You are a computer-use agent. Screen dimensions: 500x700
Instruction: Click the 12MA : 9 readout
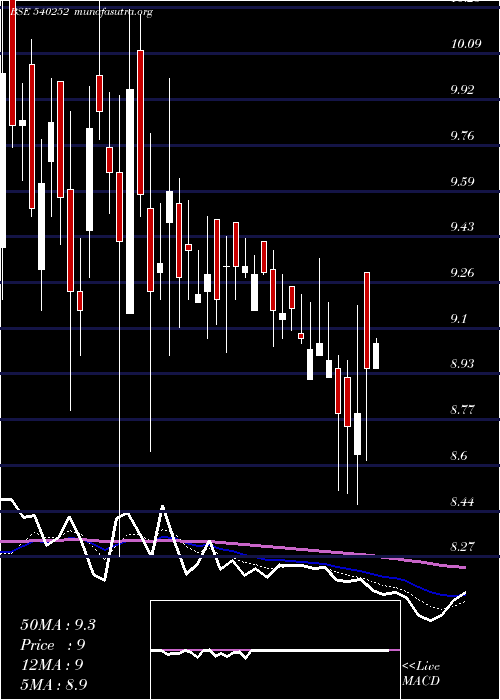coord(52,665)
